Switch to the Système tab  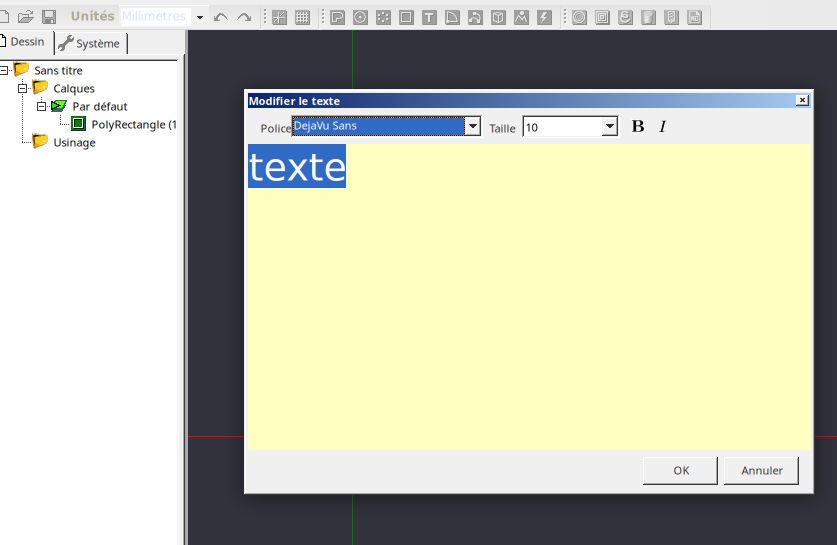(x=90, y=43)
